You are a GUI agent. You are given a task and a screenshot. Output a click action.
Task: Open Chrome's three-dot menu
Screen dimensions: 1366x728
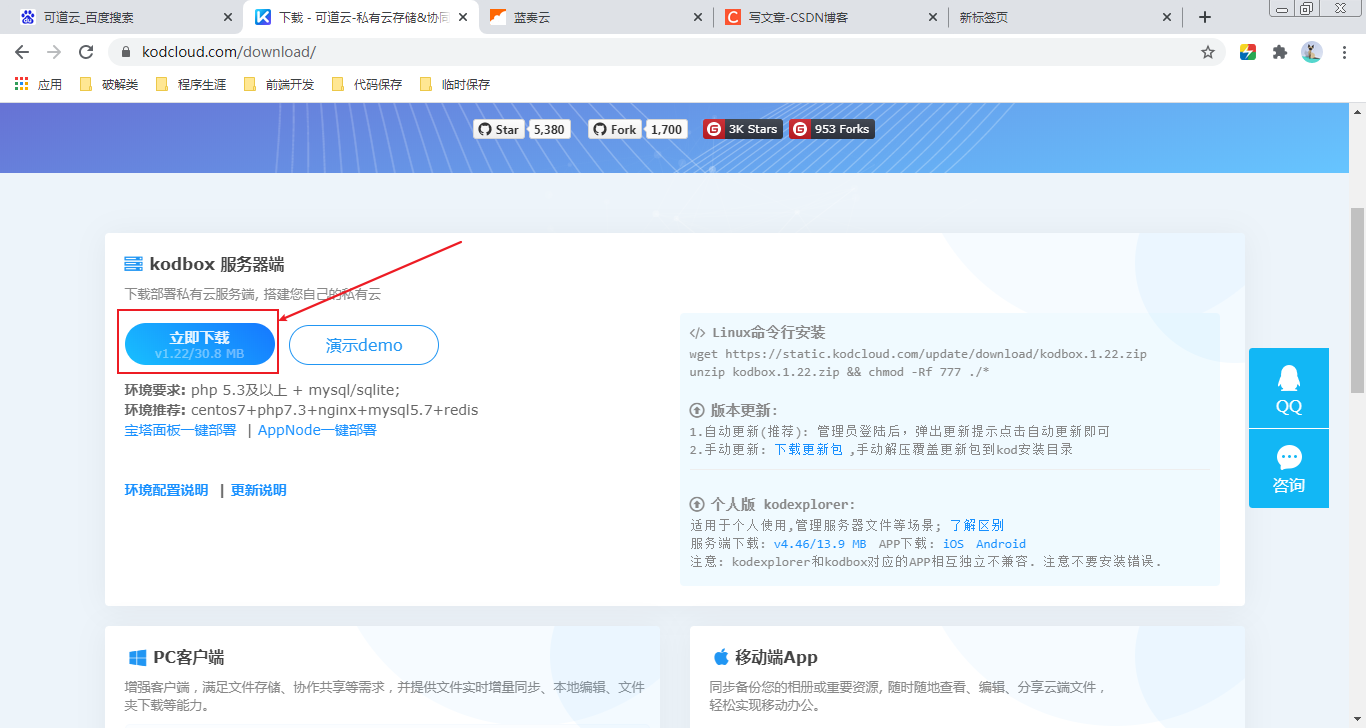pos(1344,52)
